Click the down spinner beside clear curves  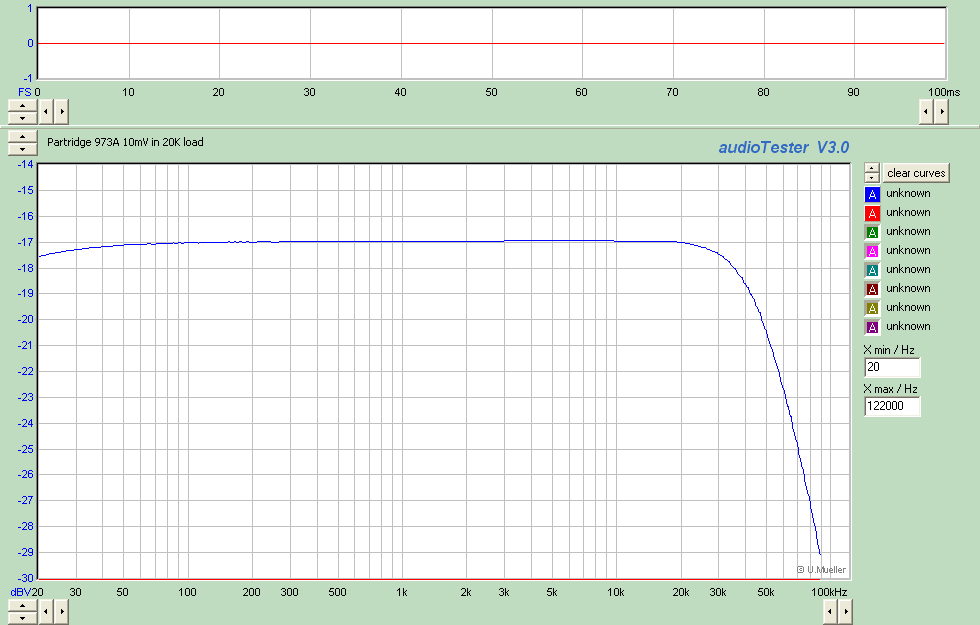(x=872, y=178)
